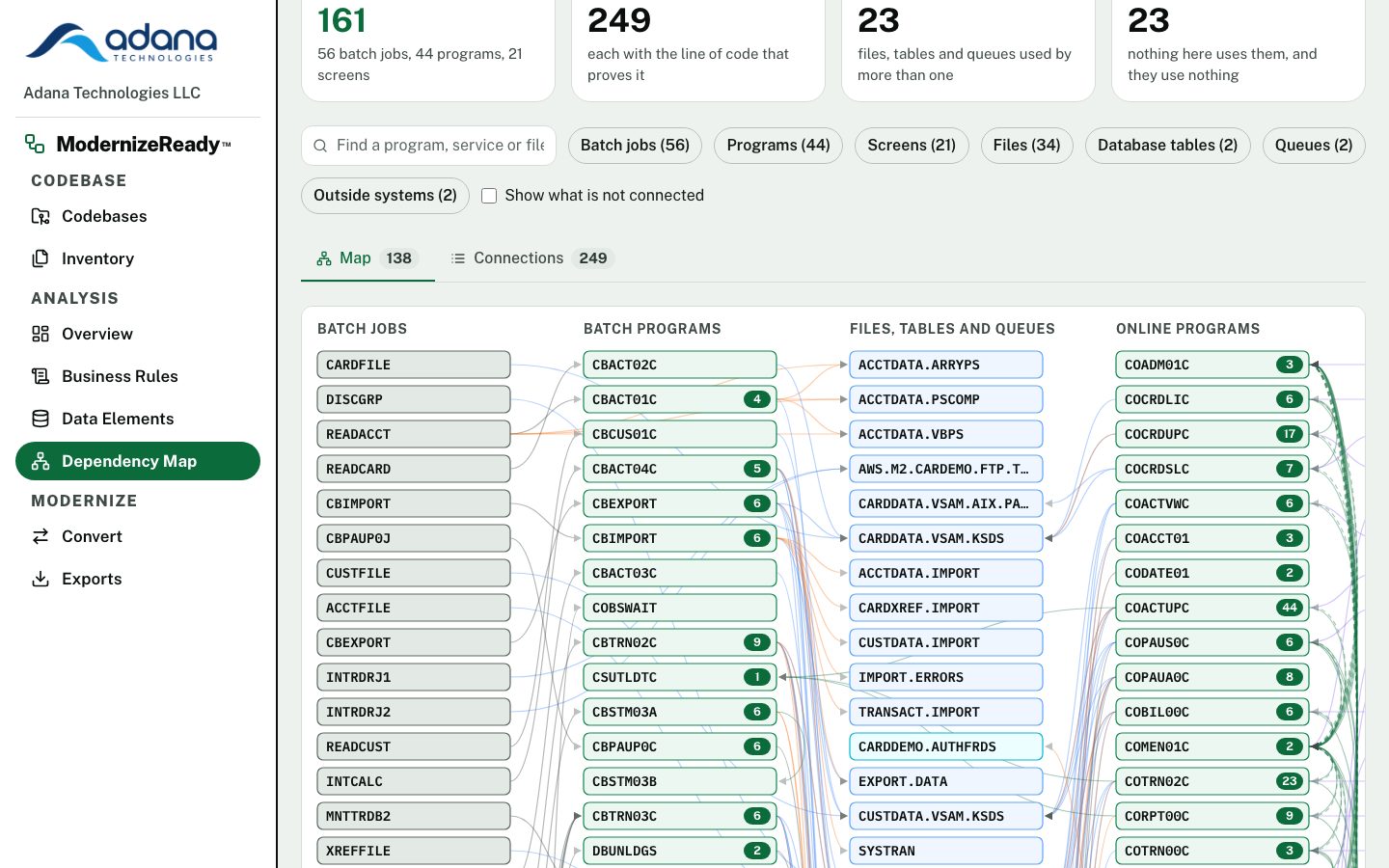This screenshot has width=1389, height=868.
Task: Switch to the Connections tab
Action: click(x=532, y=258)
